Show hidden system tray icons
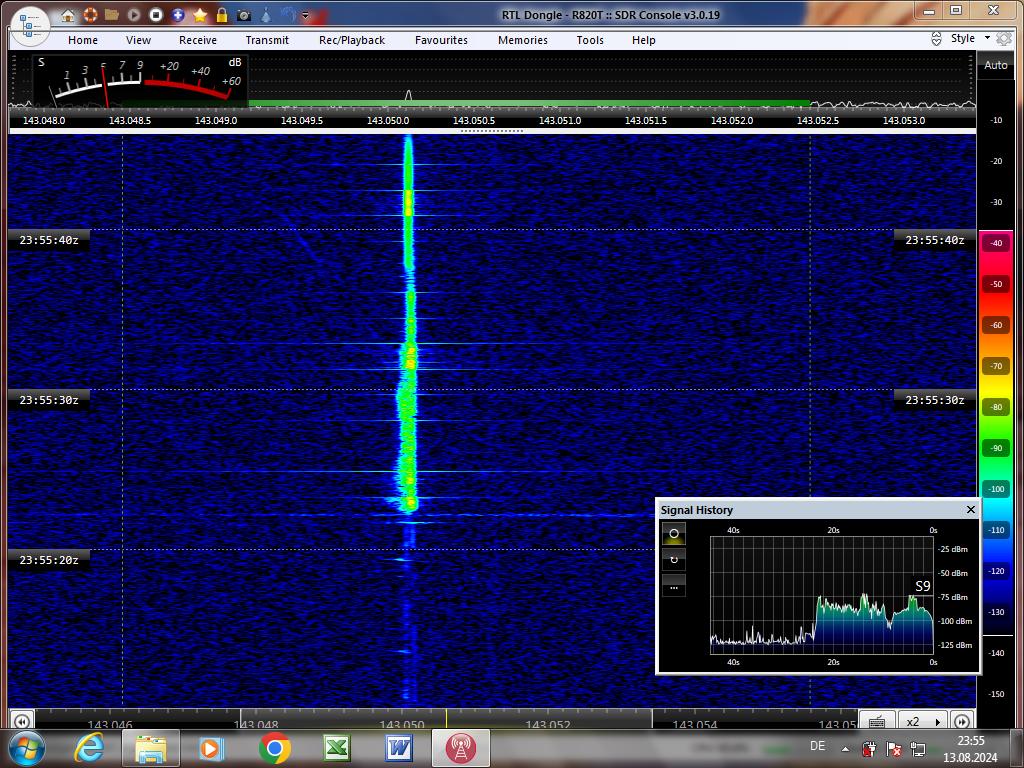1024x768 pixels. [845, 749]
